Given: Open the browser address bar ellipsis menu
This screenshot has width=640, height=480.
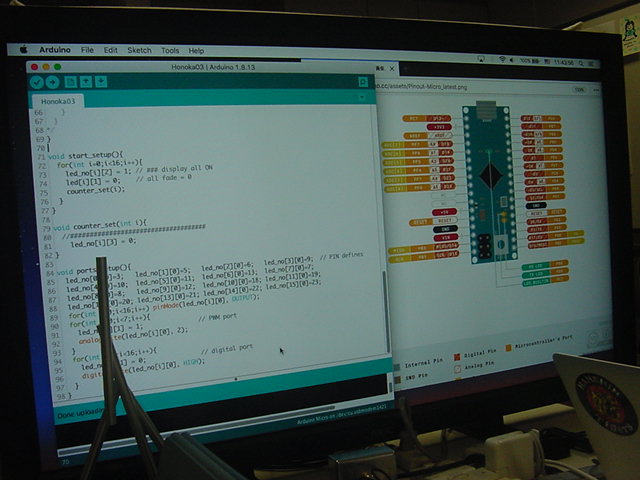Looking at the screenshot, I should (596, 90).
